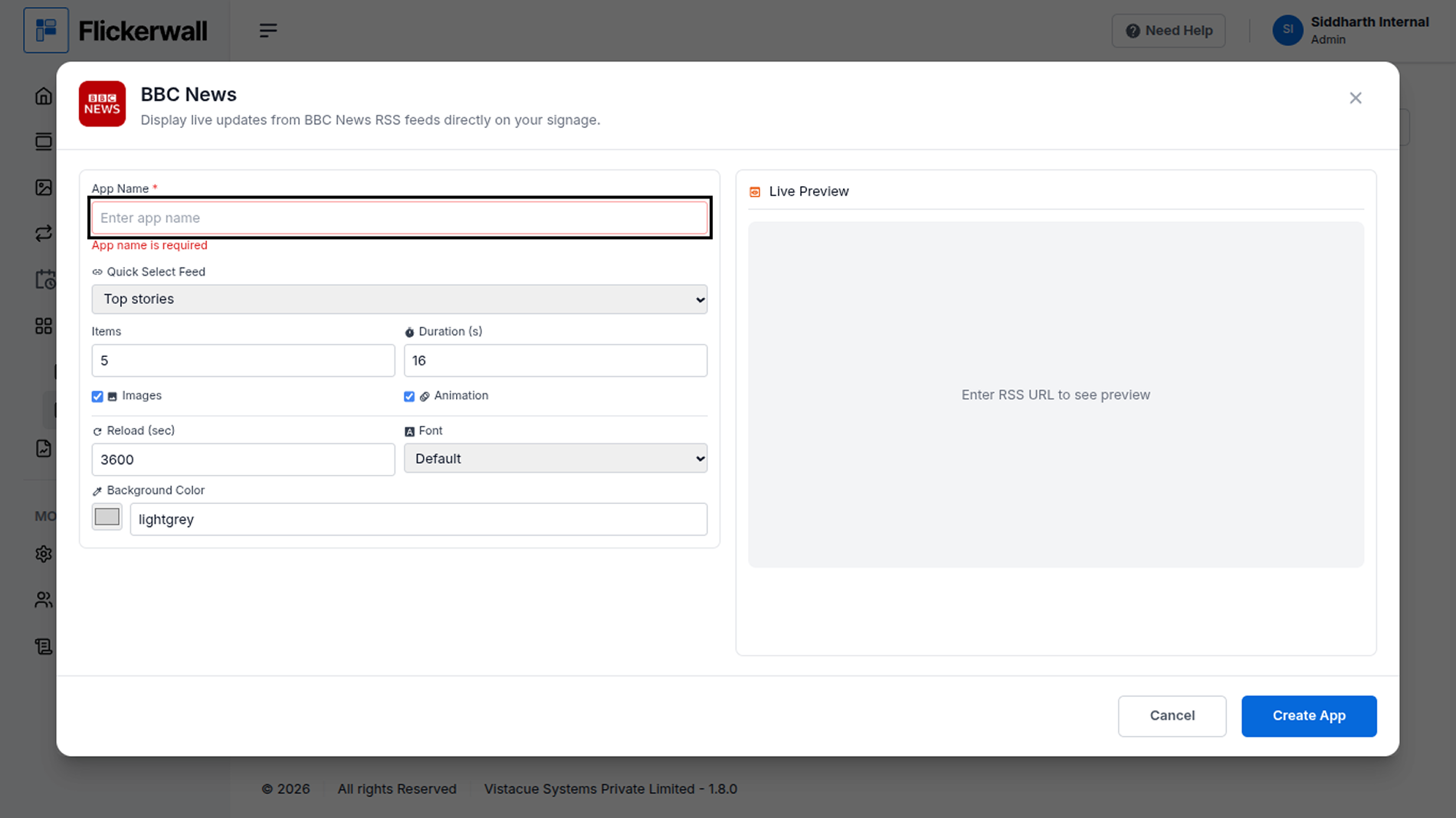Click the BBC News dialog title
The width and height of the screenshot is (1456, 818).
coord(189,94)
